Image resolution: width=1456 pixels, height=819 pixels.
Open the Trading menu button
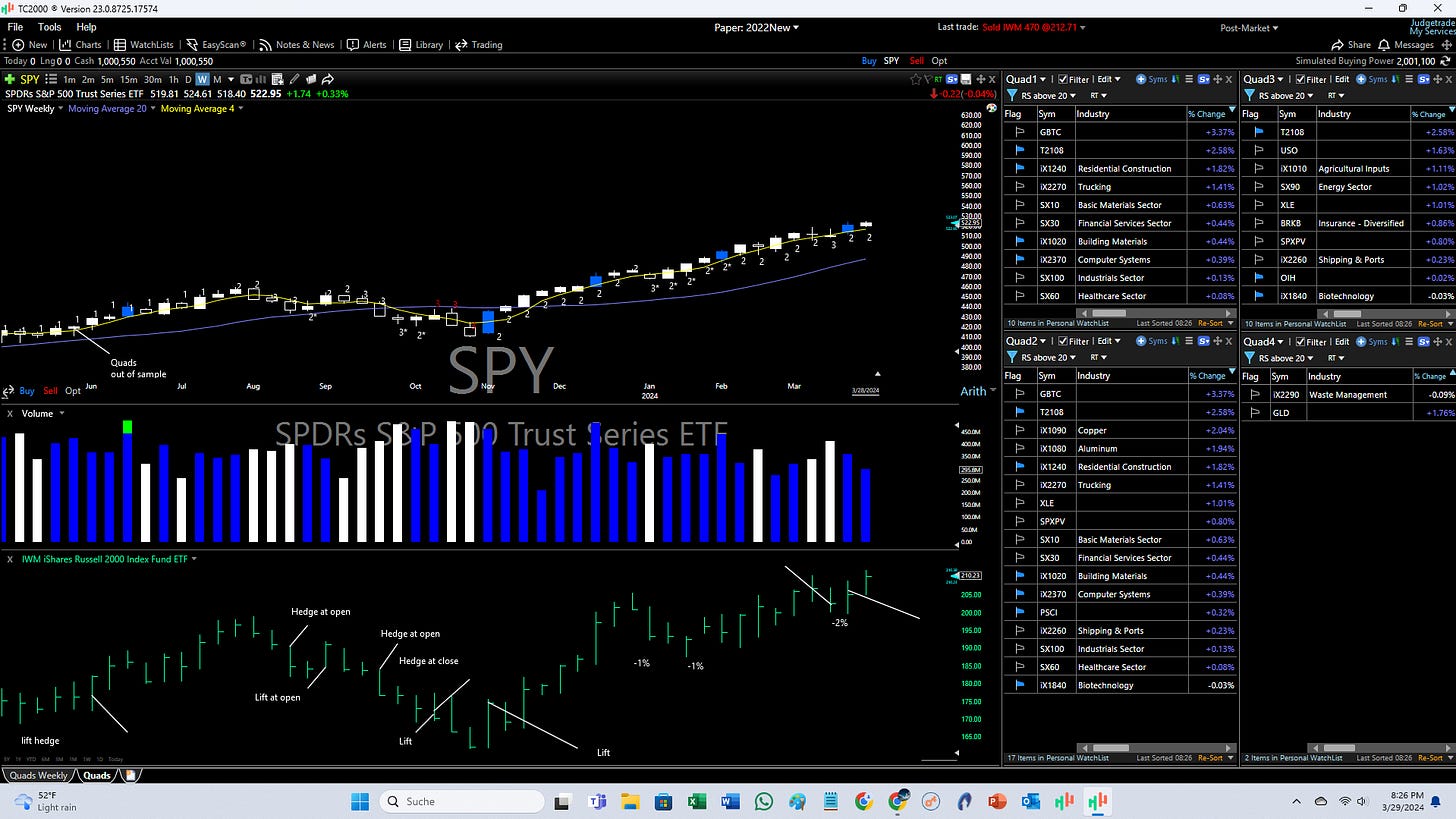pos(479,45)
